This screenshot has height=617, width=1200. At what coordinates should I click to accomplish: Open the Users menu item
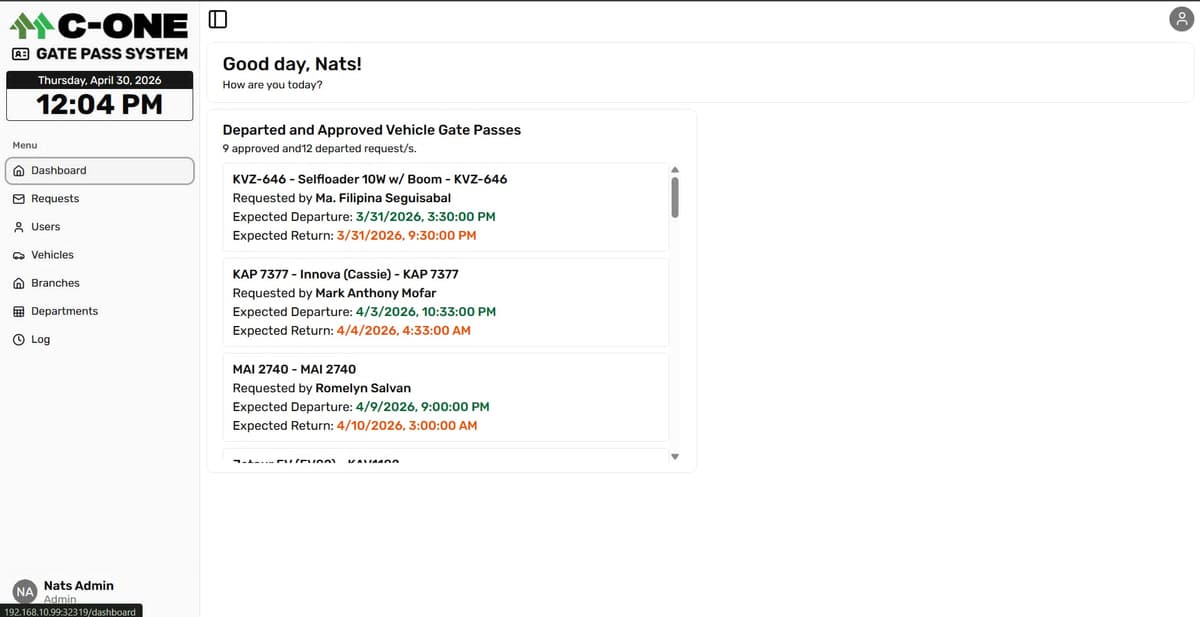tap(99, 227)
